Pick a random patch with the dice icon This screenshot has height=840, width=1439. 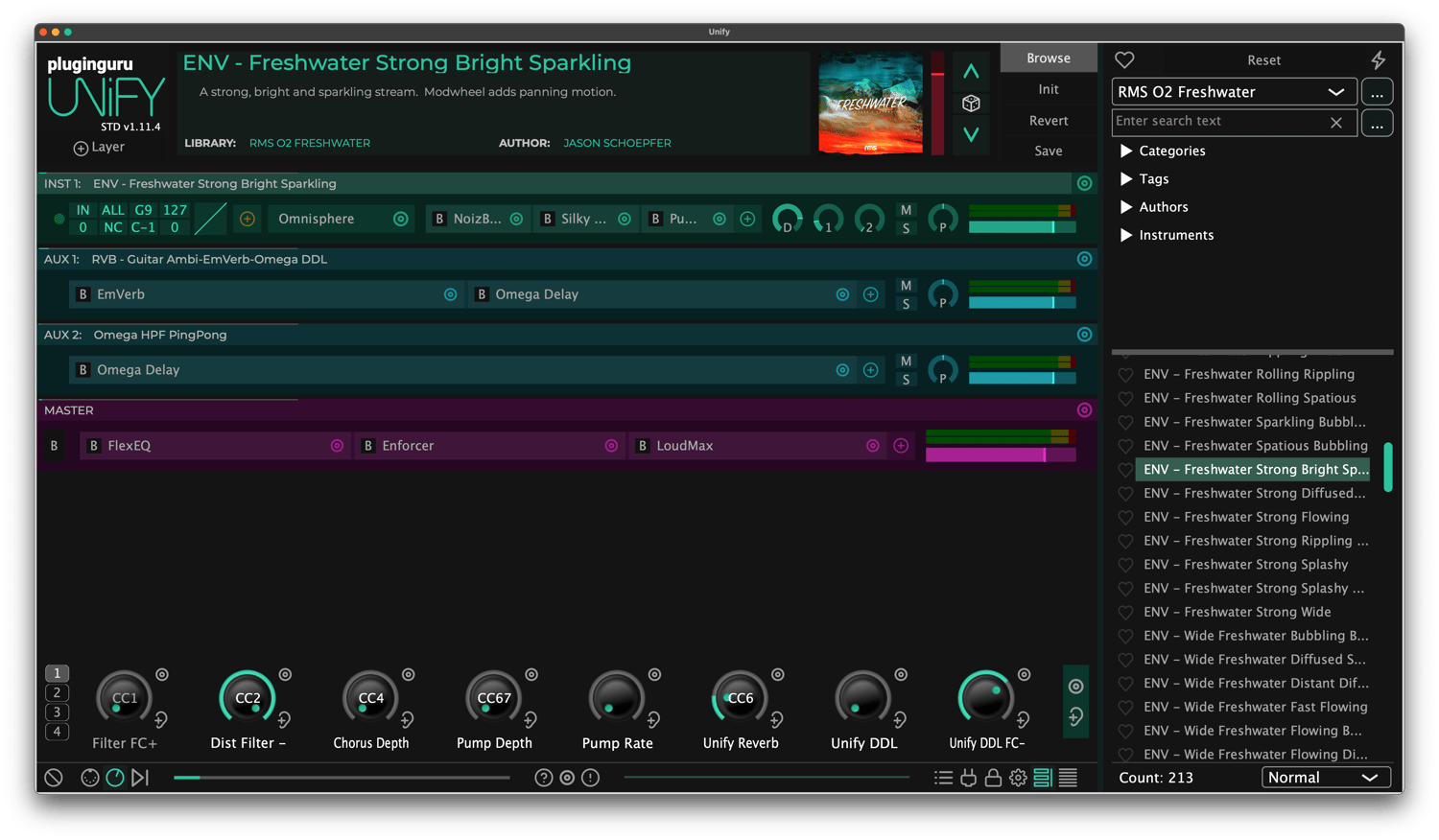coord(971,103)
